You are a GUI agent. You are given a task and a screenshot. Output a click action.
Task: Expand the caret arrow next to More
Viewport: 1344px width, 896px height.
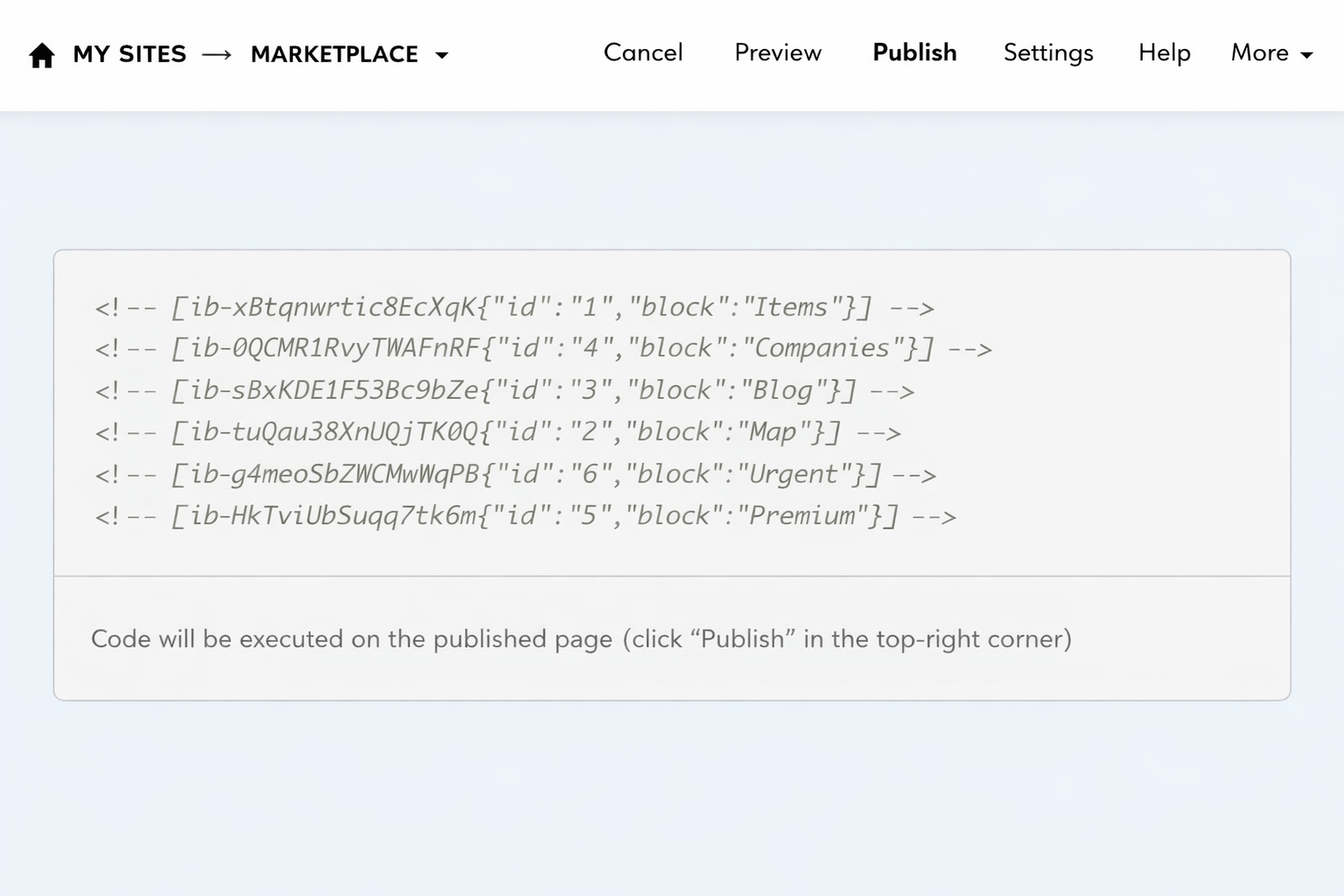(x=1307, y=55)
